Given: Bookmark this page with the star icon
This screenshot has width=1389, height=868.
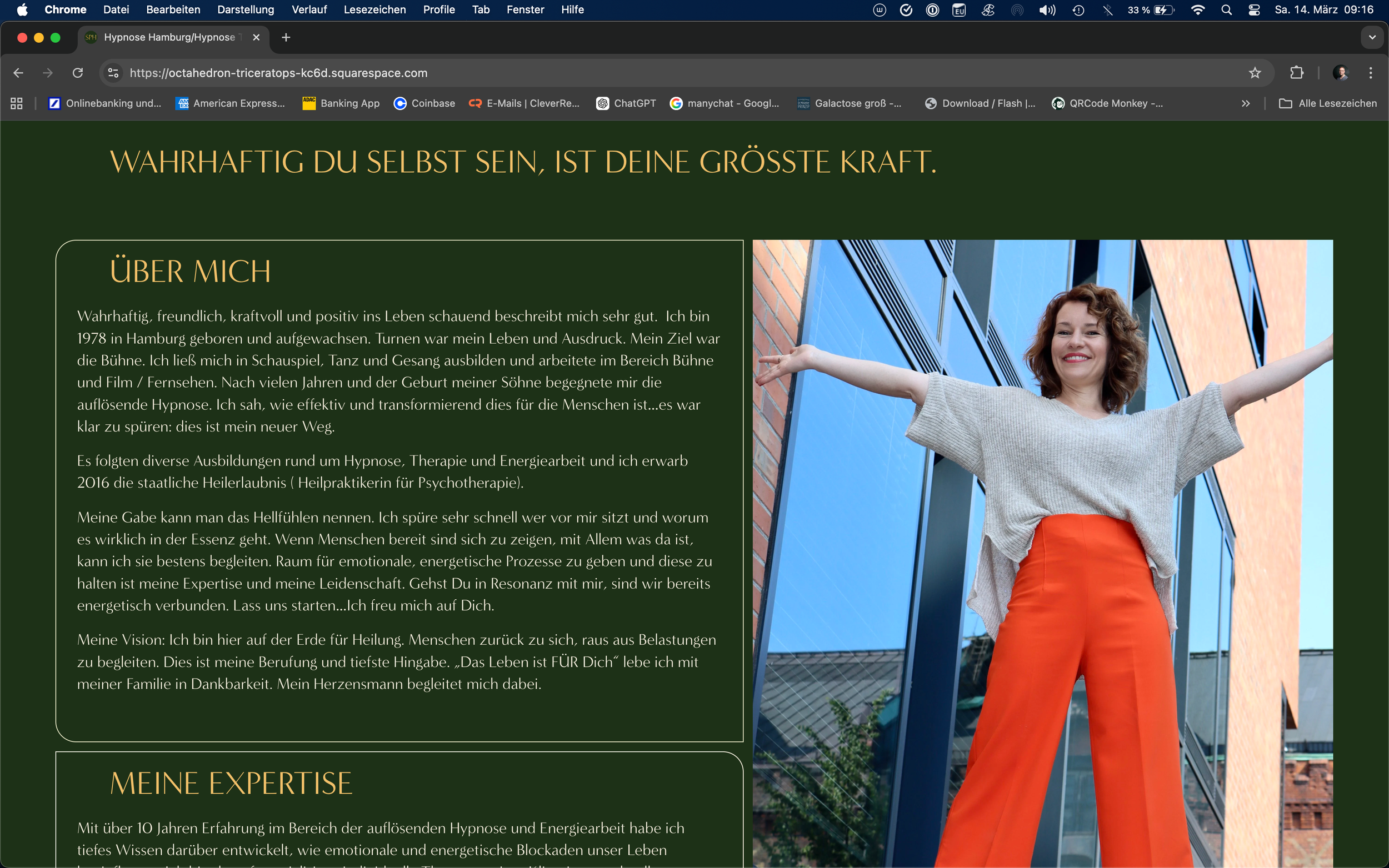Looking at the screenshot, I should tap(1255, 73).
